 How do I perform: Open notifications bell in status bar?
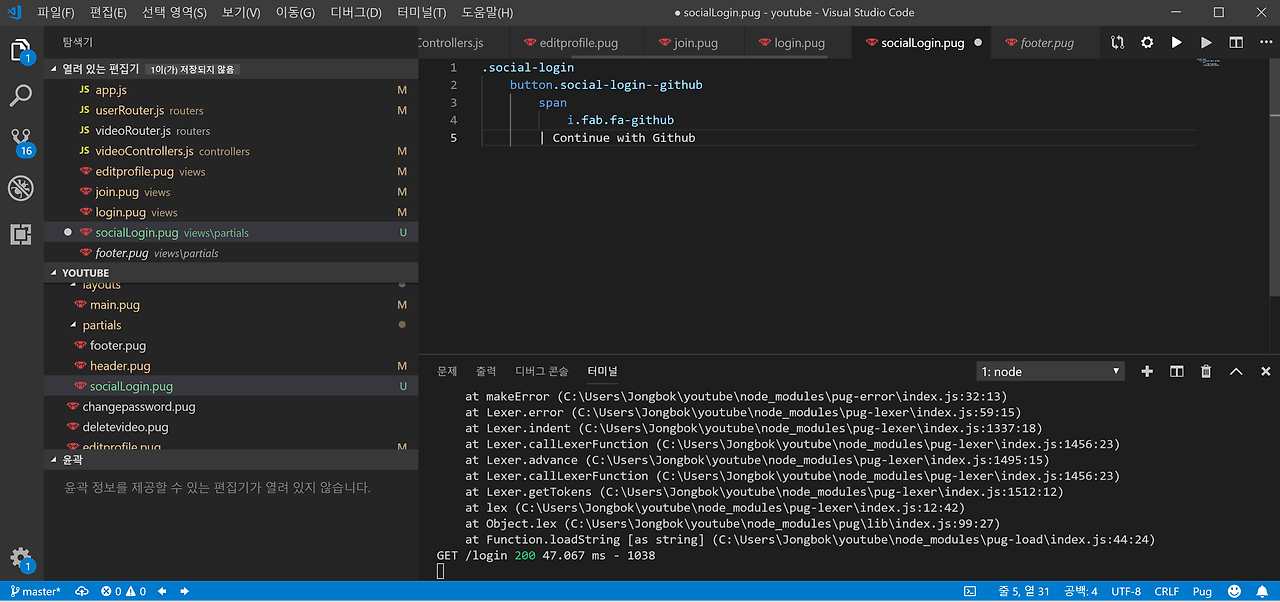pyautogui.click(x=1262, y=592)
